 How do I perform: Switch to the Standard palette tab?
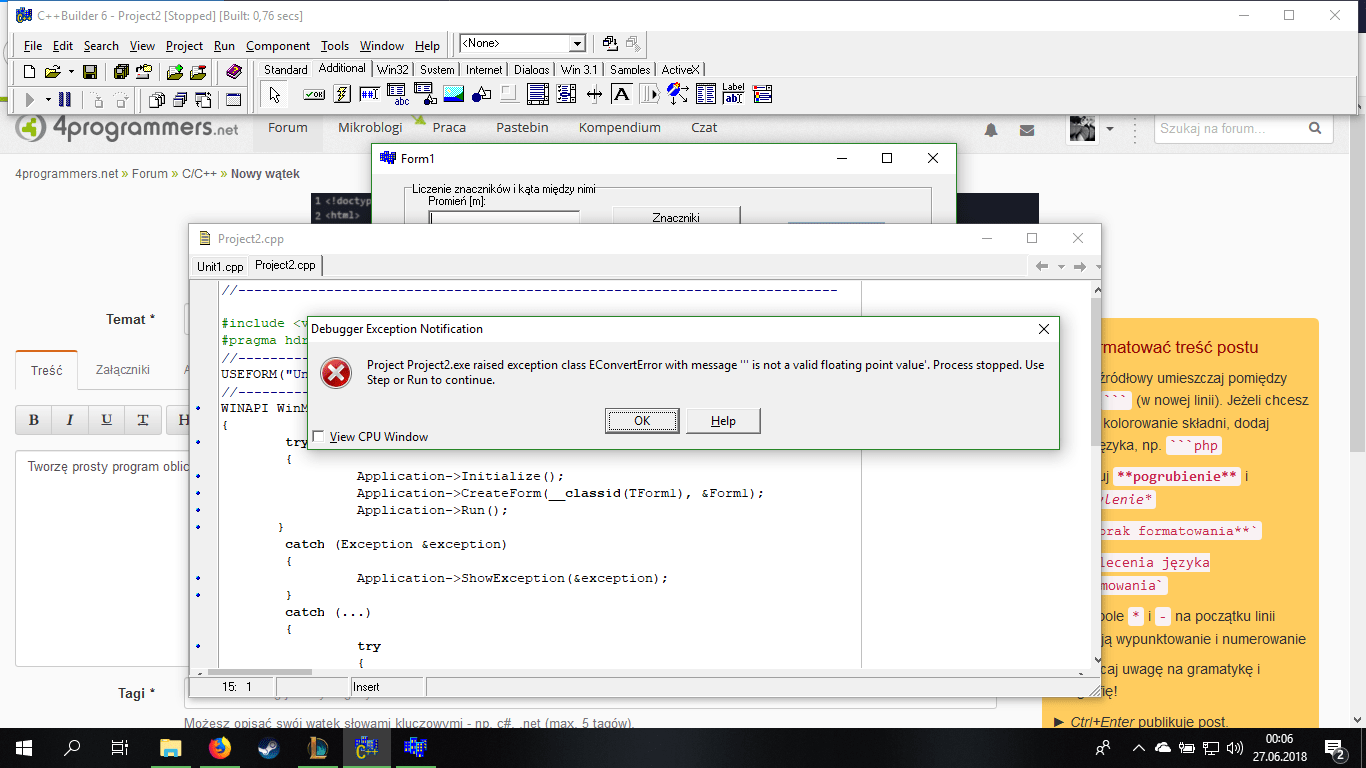[286, 70]
